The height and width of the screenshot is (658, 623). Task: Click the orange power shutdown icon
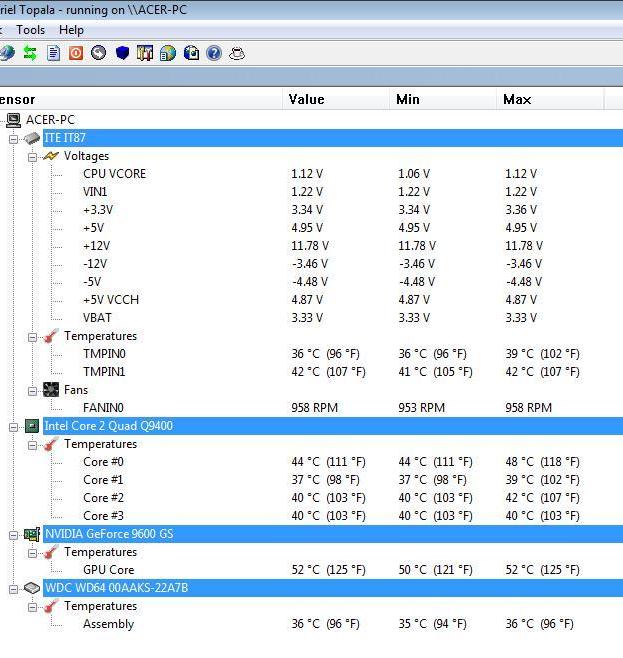pyautogui.click(x=76, y=53)
